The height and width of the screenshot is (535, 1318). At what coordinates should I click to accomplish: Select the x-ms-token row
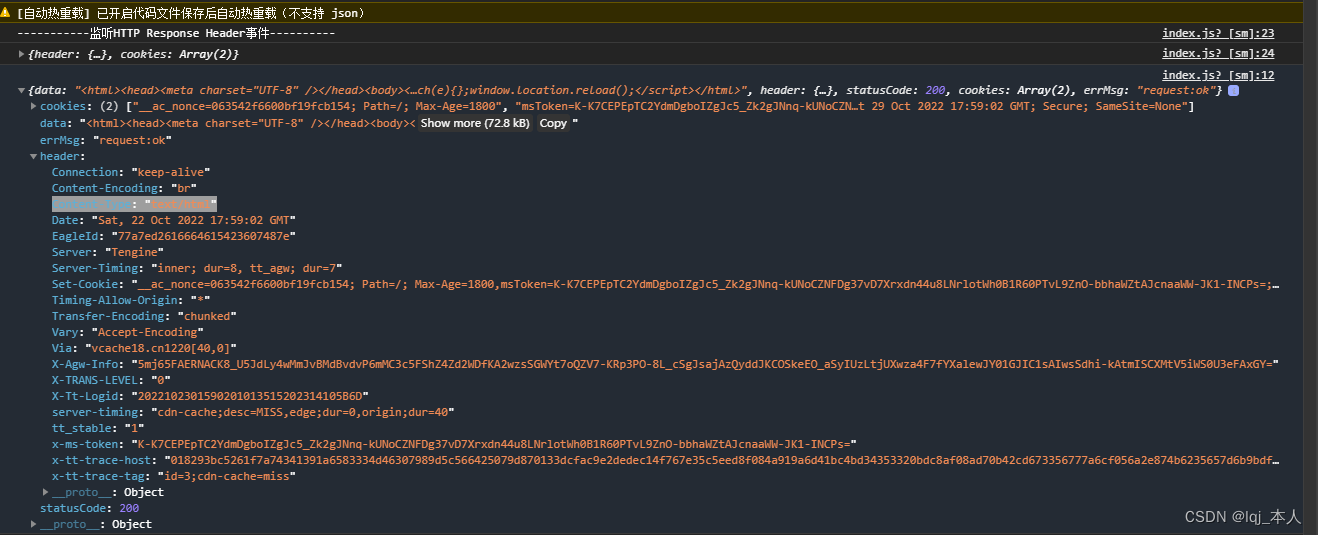[455, 444]
